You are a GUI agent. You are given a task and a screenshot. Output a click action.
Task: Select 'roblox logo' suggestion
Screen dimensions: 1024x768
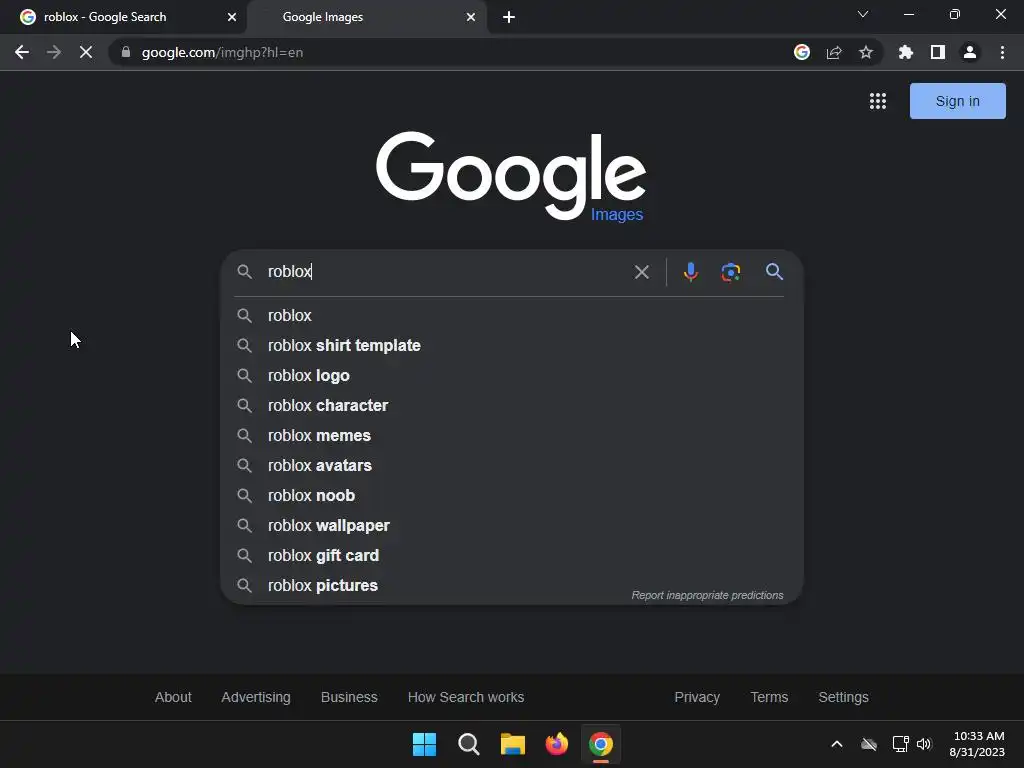[510, 376]
